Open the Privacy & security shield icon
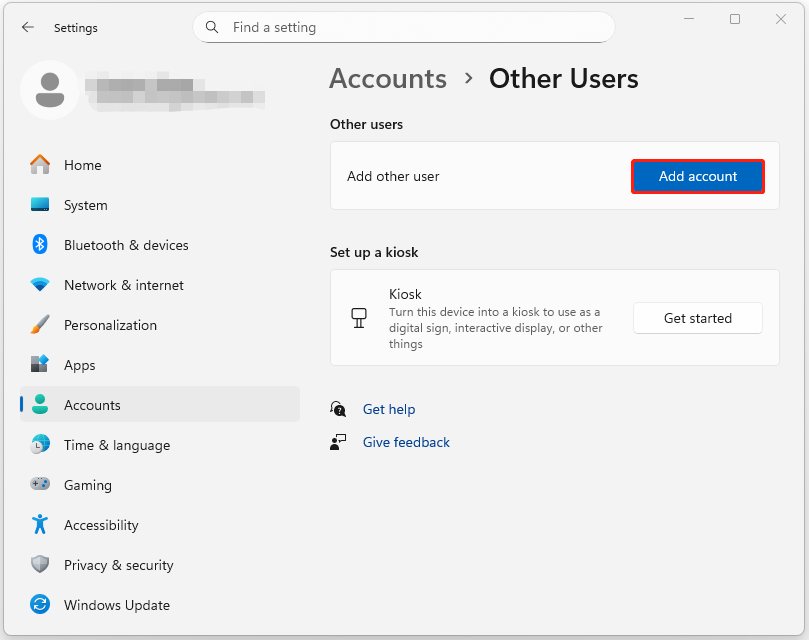The width and height of the screenshot is (809, 640). click(x=40, y=565)
